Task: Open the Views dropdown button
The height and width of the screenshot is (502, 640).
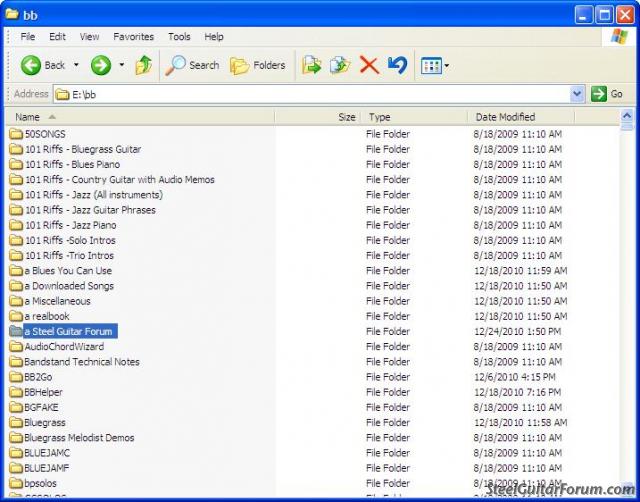Action: click(x=434, y=65)
